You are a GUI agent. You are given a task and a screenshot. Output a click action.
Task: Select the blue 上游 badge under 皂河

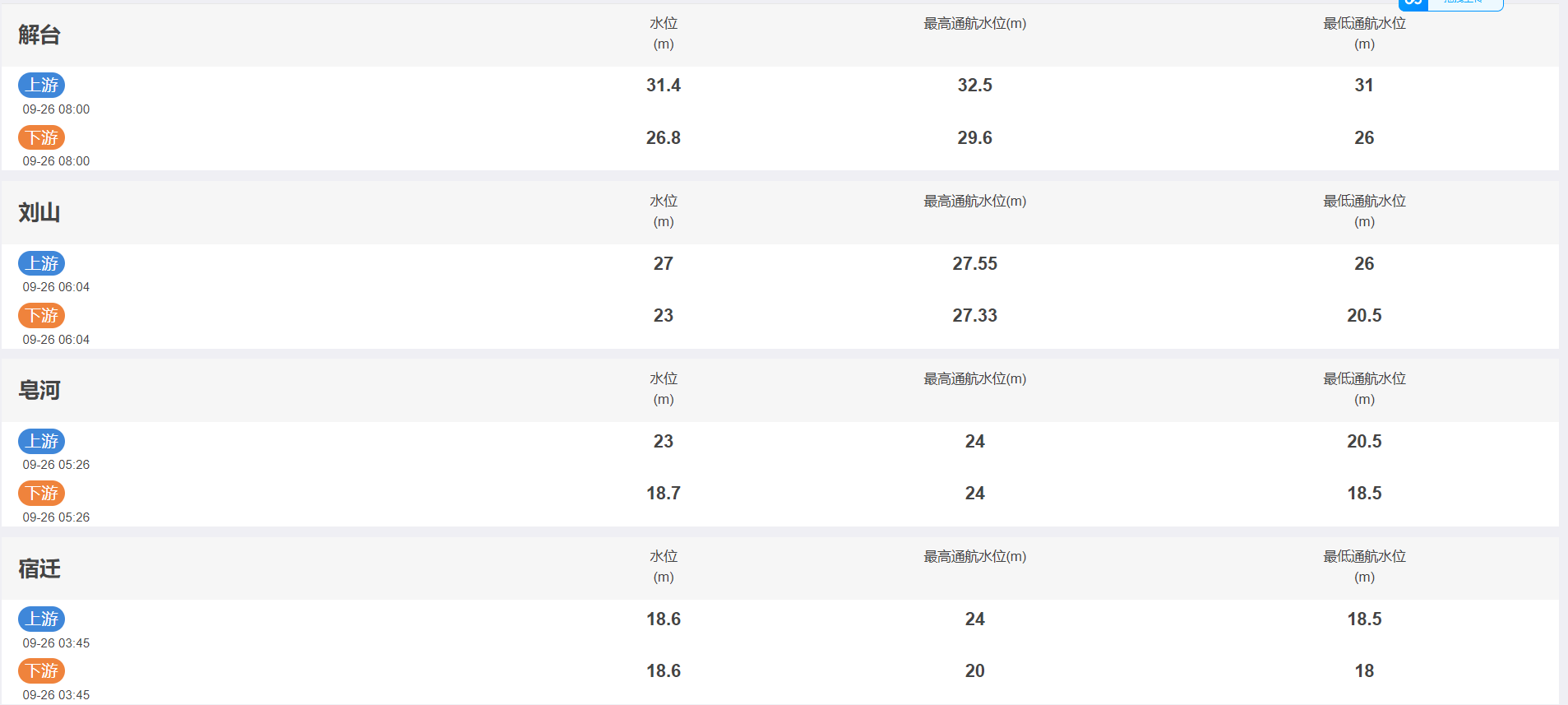42,441
